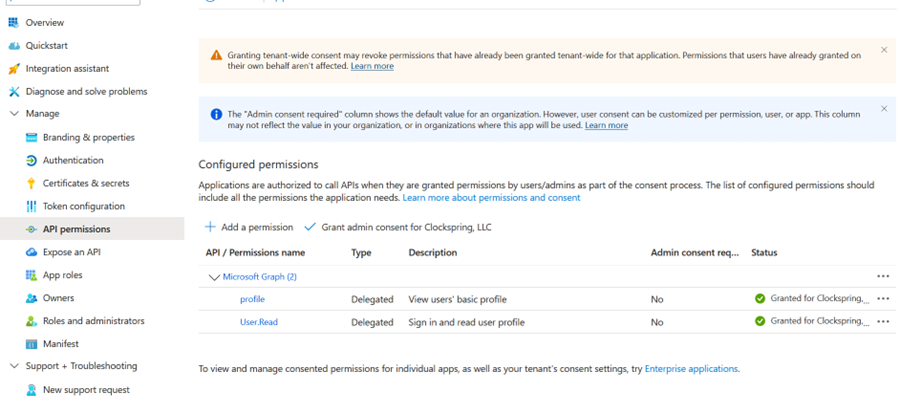
Task: Collapse the Microsoft Graph permissions group
Action: [214, 277]
